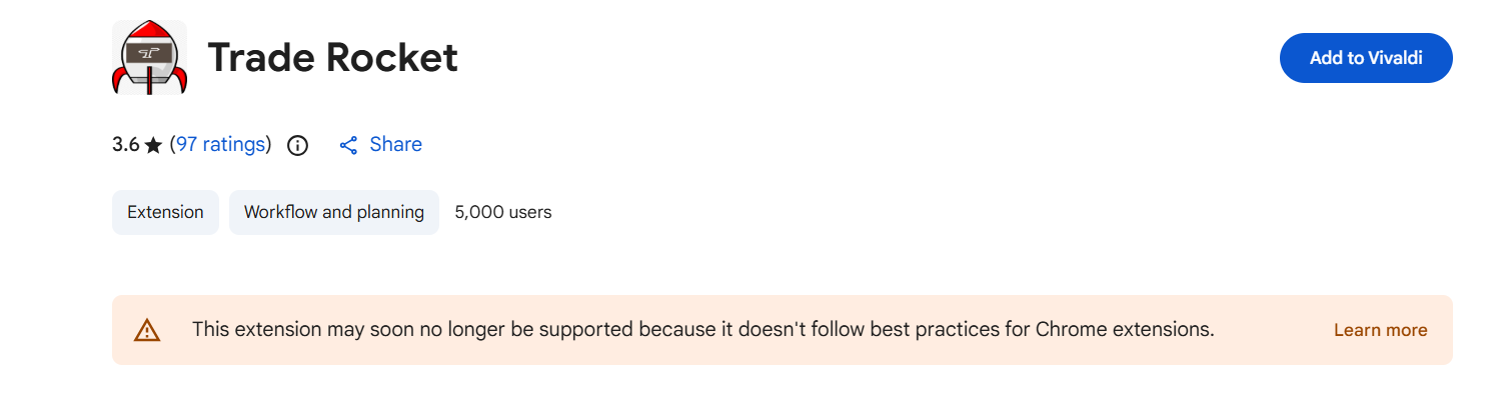Click the Trade Rocket rocket logo
Screen dimensions: 1489x409
pos(149,58)
